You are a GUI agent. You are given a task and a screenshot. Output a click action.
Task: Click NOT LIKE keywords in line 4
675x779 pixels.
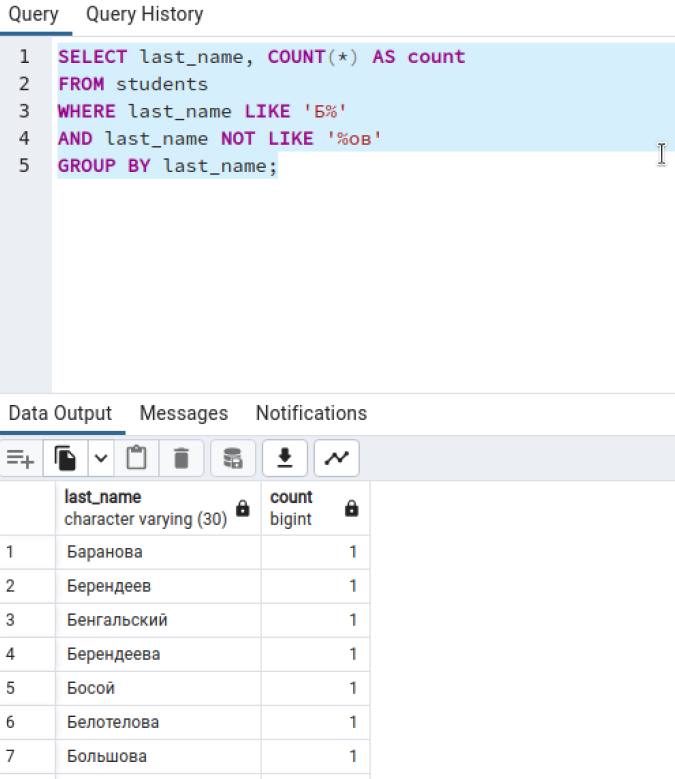tap(267, 139)
